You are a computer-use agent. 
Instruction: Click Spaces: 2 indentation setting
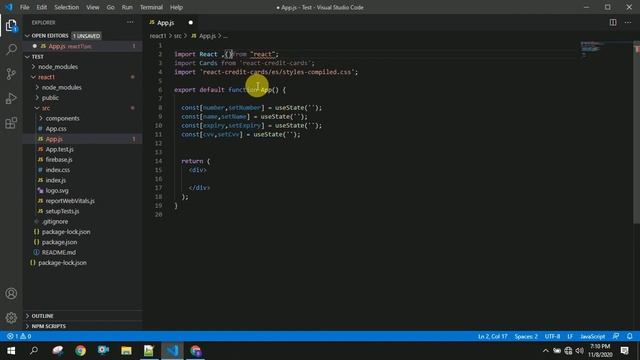pos(526,336)
